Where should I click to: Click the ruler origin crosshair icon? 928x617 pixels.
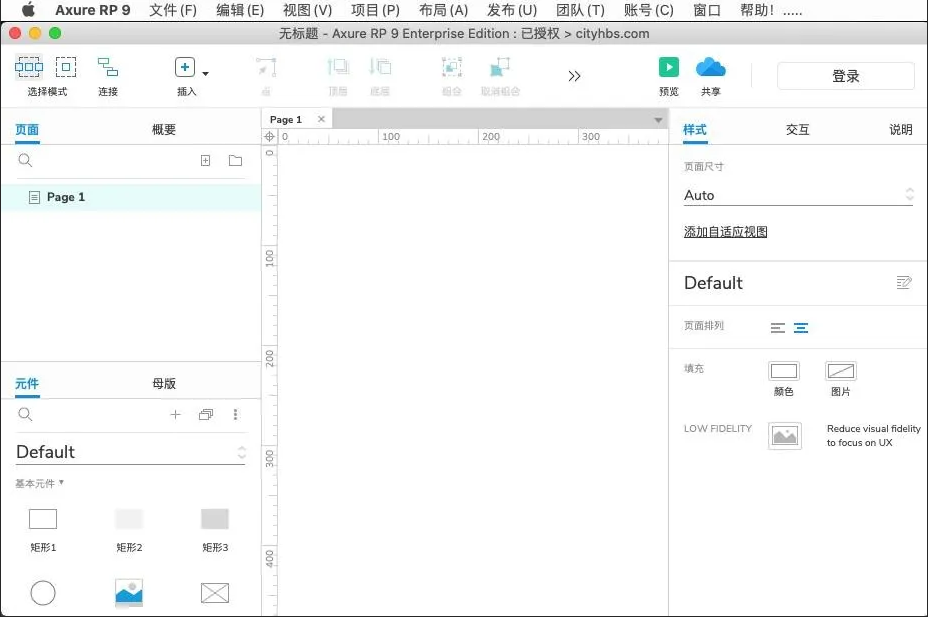point(269,137)
